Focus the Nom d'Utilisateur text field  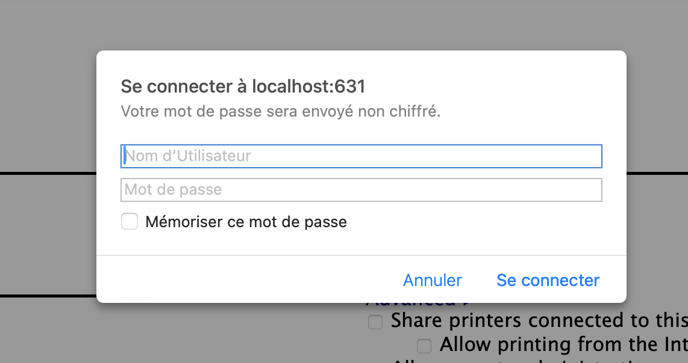click(x=361, y=156)
